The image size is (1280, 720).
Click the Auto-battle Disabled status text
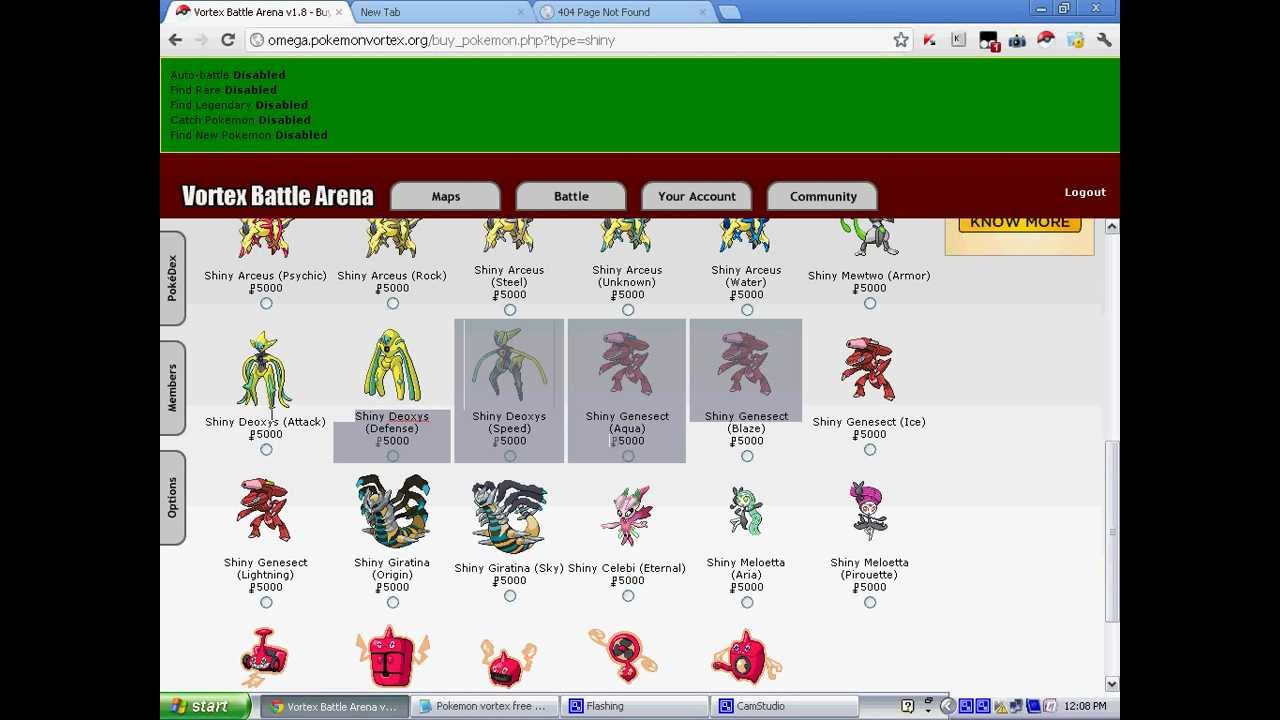pyautogui.click(x=228, y=75)
